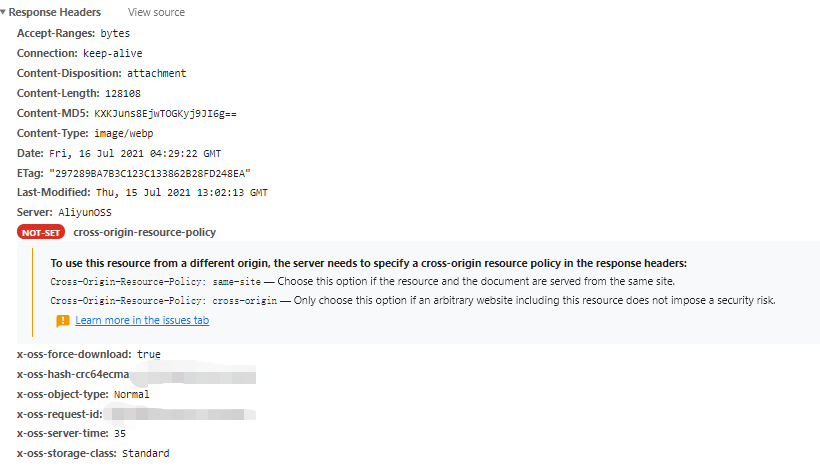The width and height of the screenshot is (820, 467).
Task: Click the Cross-Origin-Resource-Policy: same-site code text
Action: 155,281
